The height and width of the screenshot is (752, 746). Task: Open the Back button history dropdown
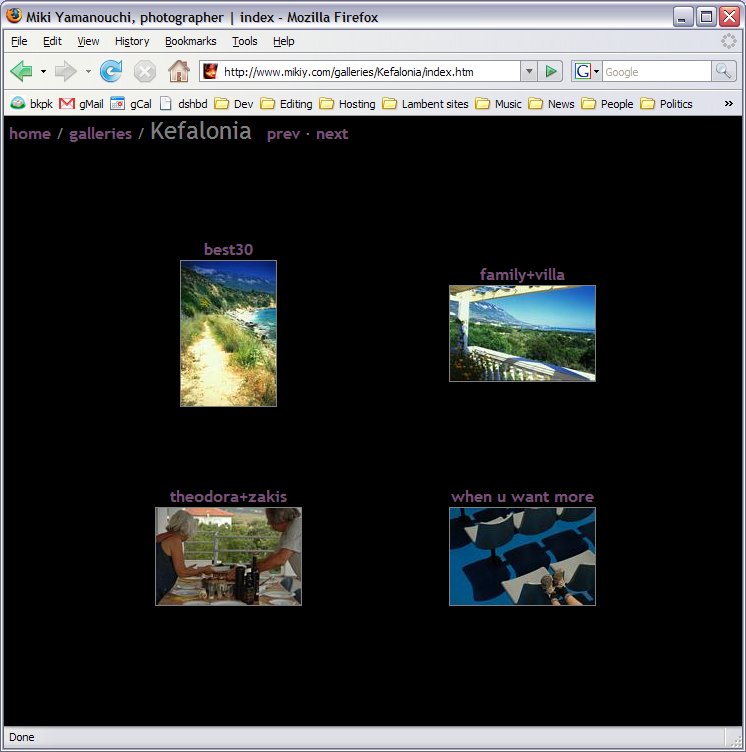point(43,72)
